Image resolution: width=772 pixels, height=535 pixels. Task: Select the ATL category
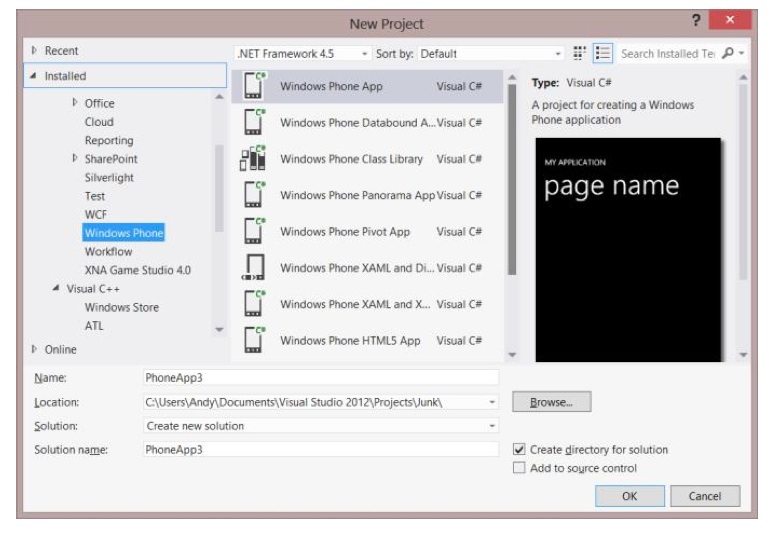click(94, 325)
